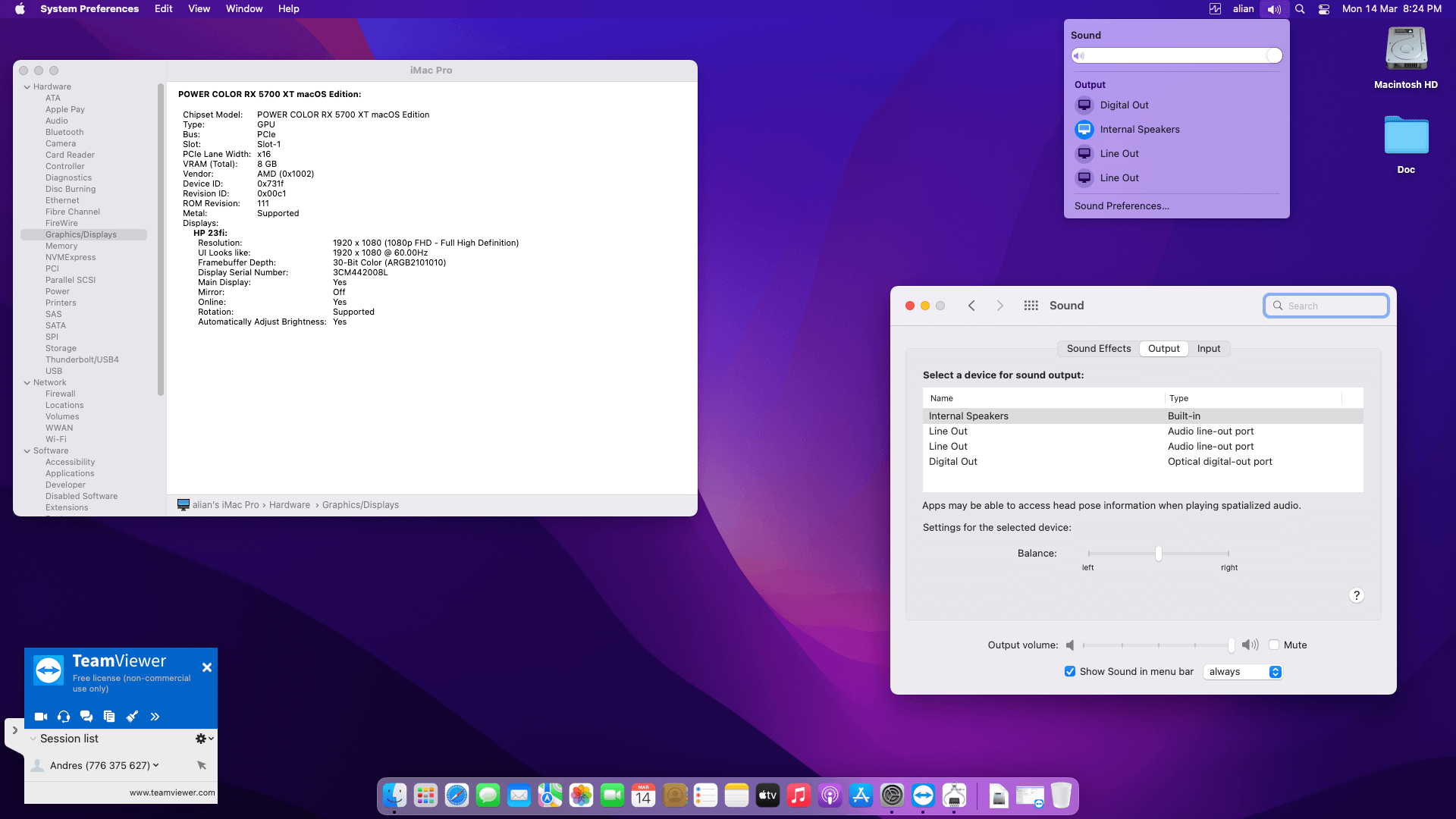Collapse the Network tree section
1456x819 pixels.
pyautogui.click(x=27, y=383)
